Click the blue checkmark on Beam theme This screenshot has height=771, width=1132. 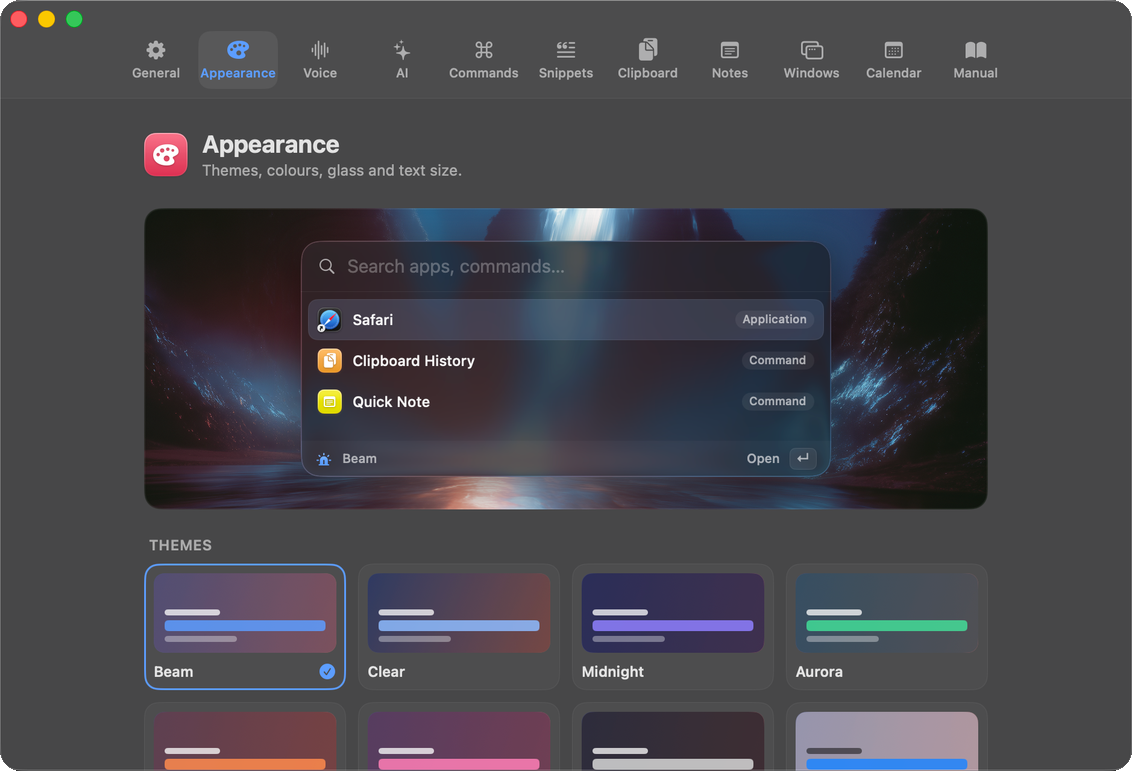point(327,671)
